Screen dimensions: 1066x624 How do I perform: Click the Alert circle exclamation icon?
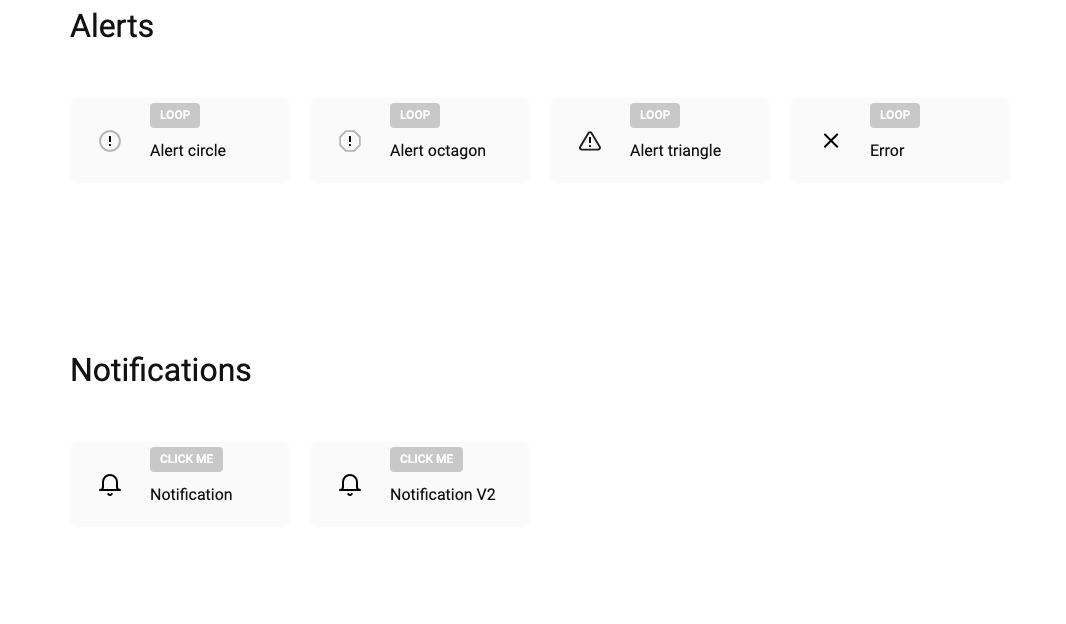(x=110, y=141)
